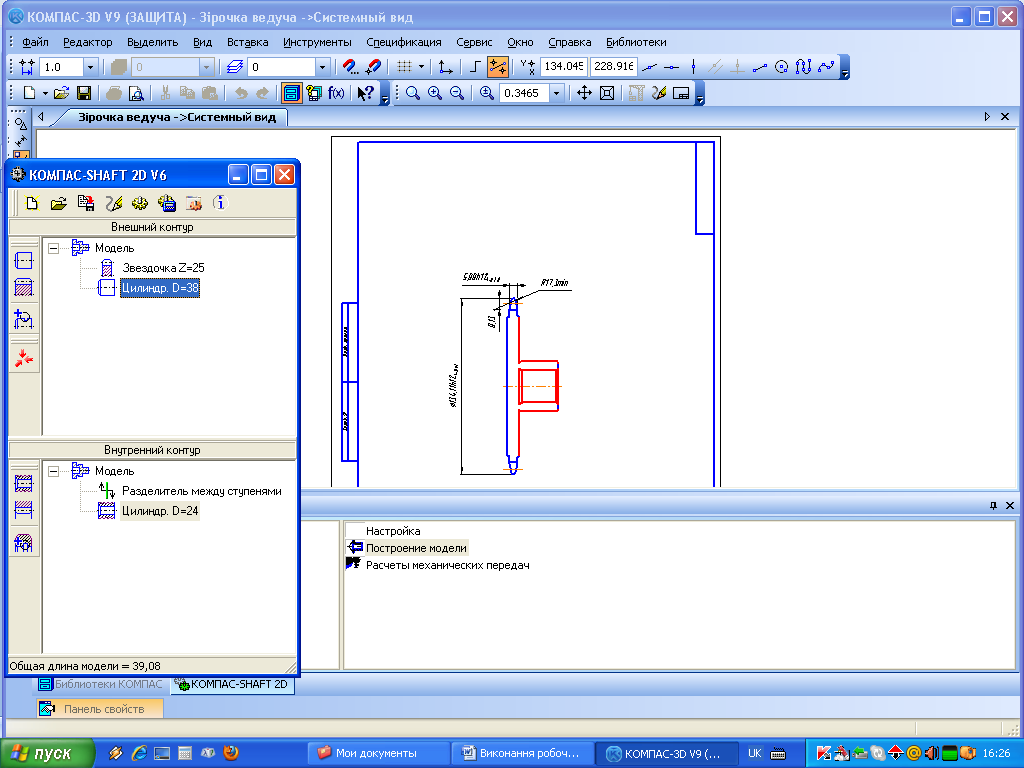This screenshot has width=1024, height=768.
Task: Click the pan view cross-arrows icon
Action: [x=584, y=93]
